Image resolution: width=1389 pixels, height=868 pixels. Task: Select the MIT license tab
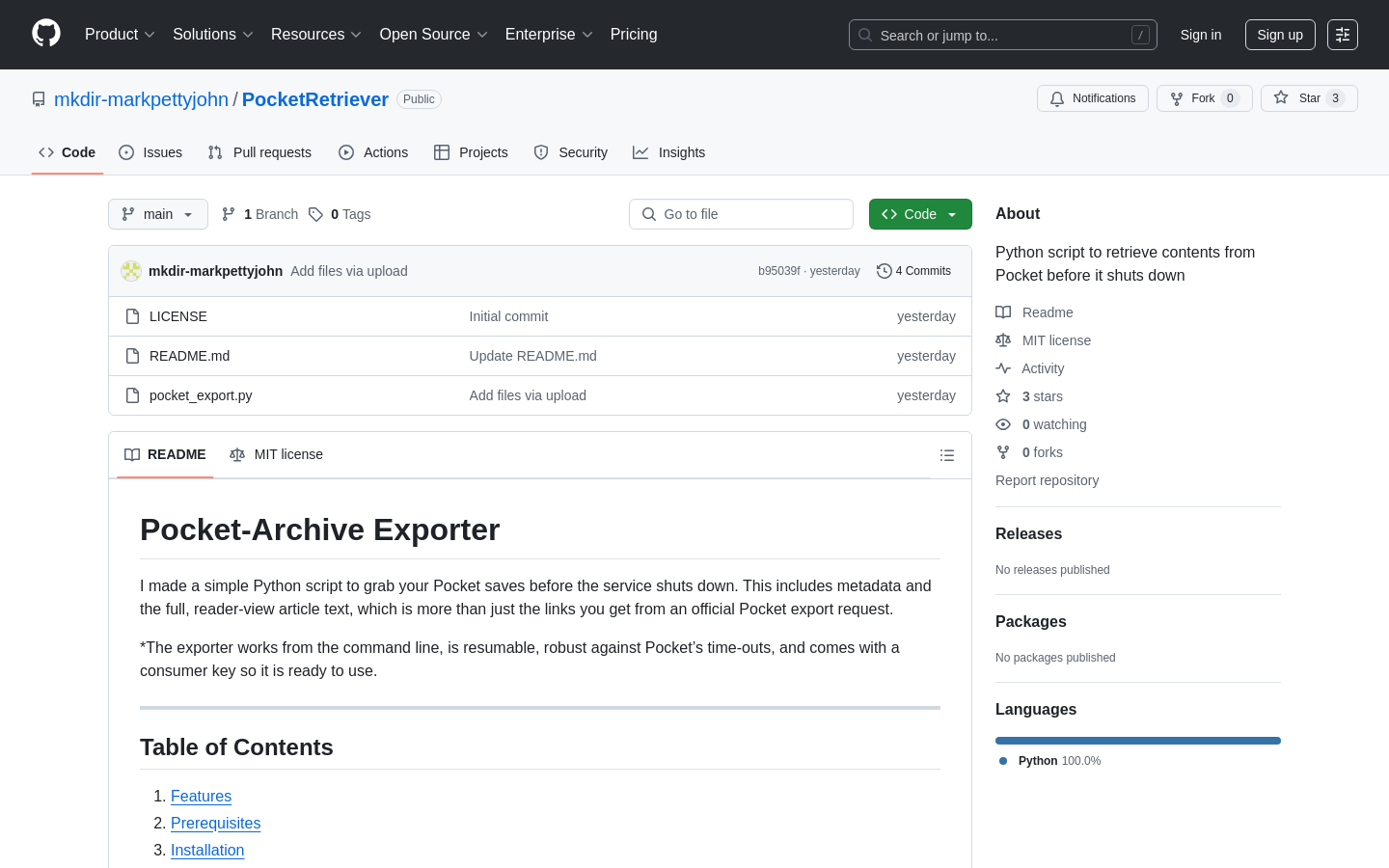[276, 454]
